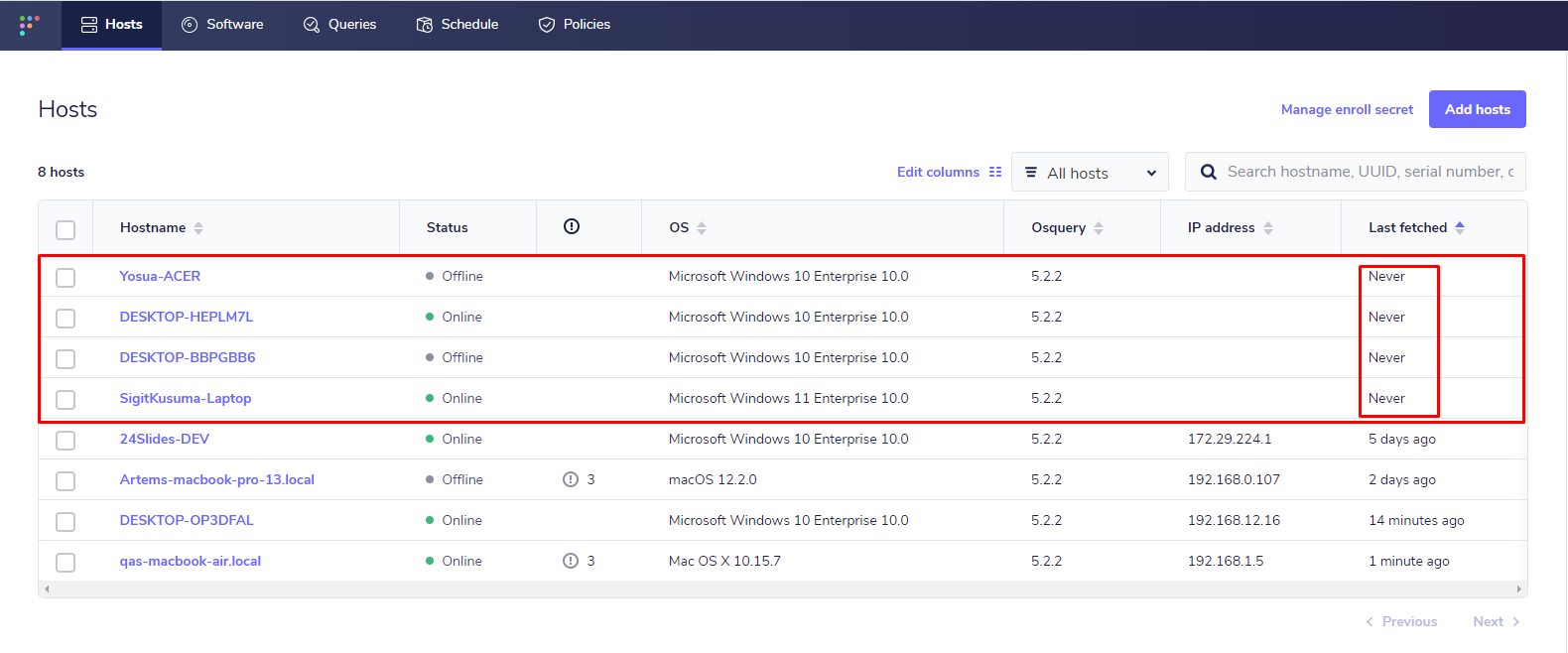Open host DESKTOP-BBPGBB6

click(188, 357)
